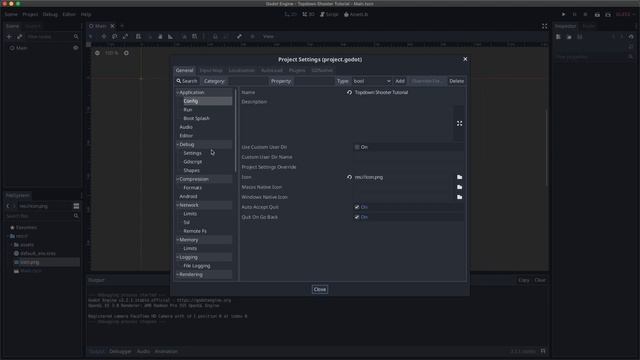The width and height of the screenshot is (640, 360).
Task: Collapse the Logging category
Action: pos(178,257)
